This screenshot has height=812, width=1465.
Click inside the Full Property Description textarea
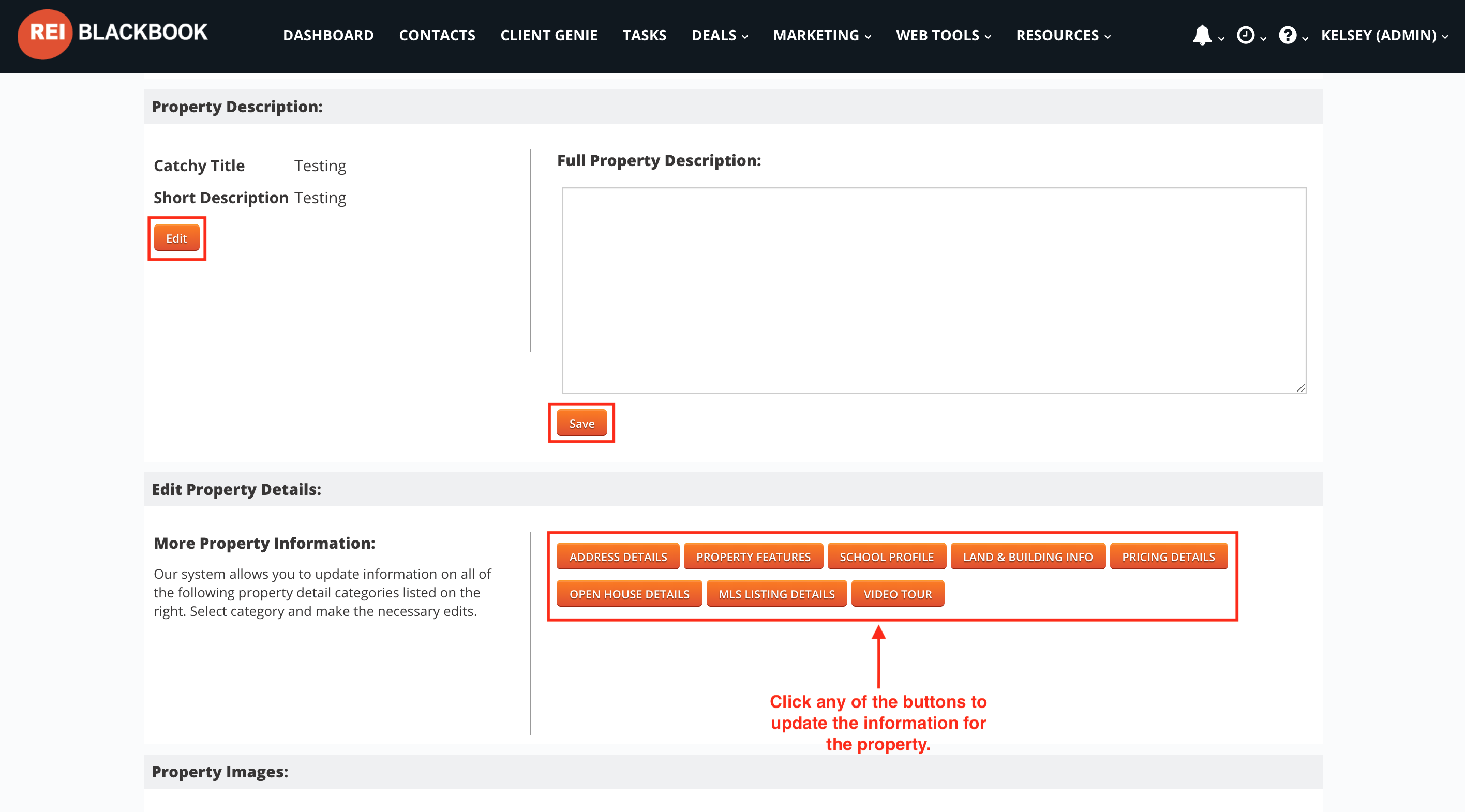[x=934, y=290]
